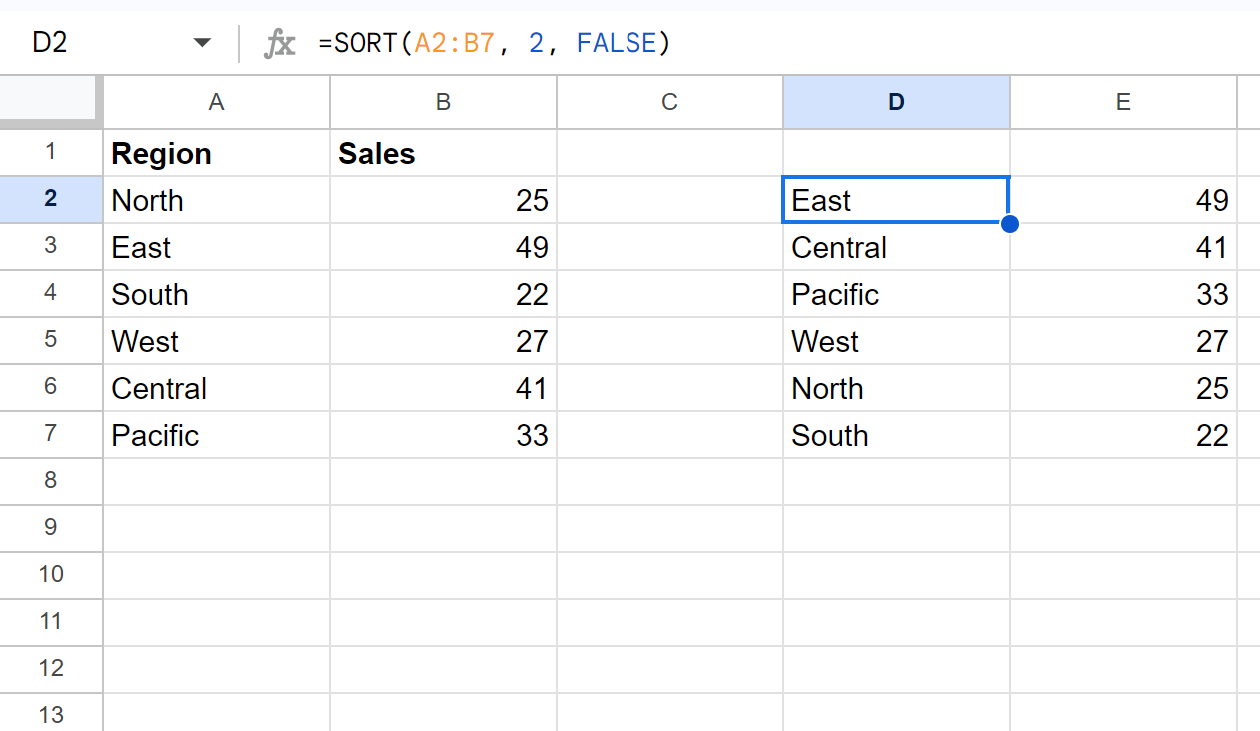Click the fx function icon
The width and height of the screenshot is (1260, 731).
tap(279, 43)
